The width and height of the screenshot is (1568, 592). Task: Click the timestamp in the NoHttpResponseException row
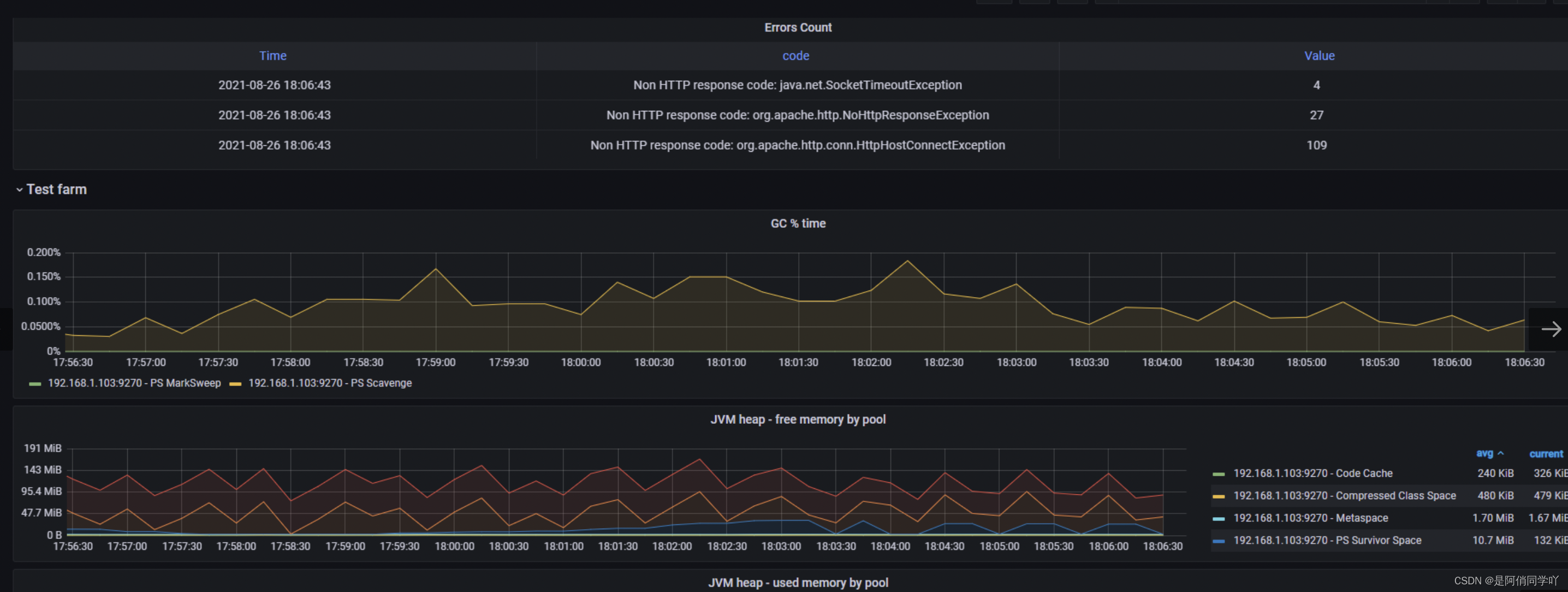(275, 115)
